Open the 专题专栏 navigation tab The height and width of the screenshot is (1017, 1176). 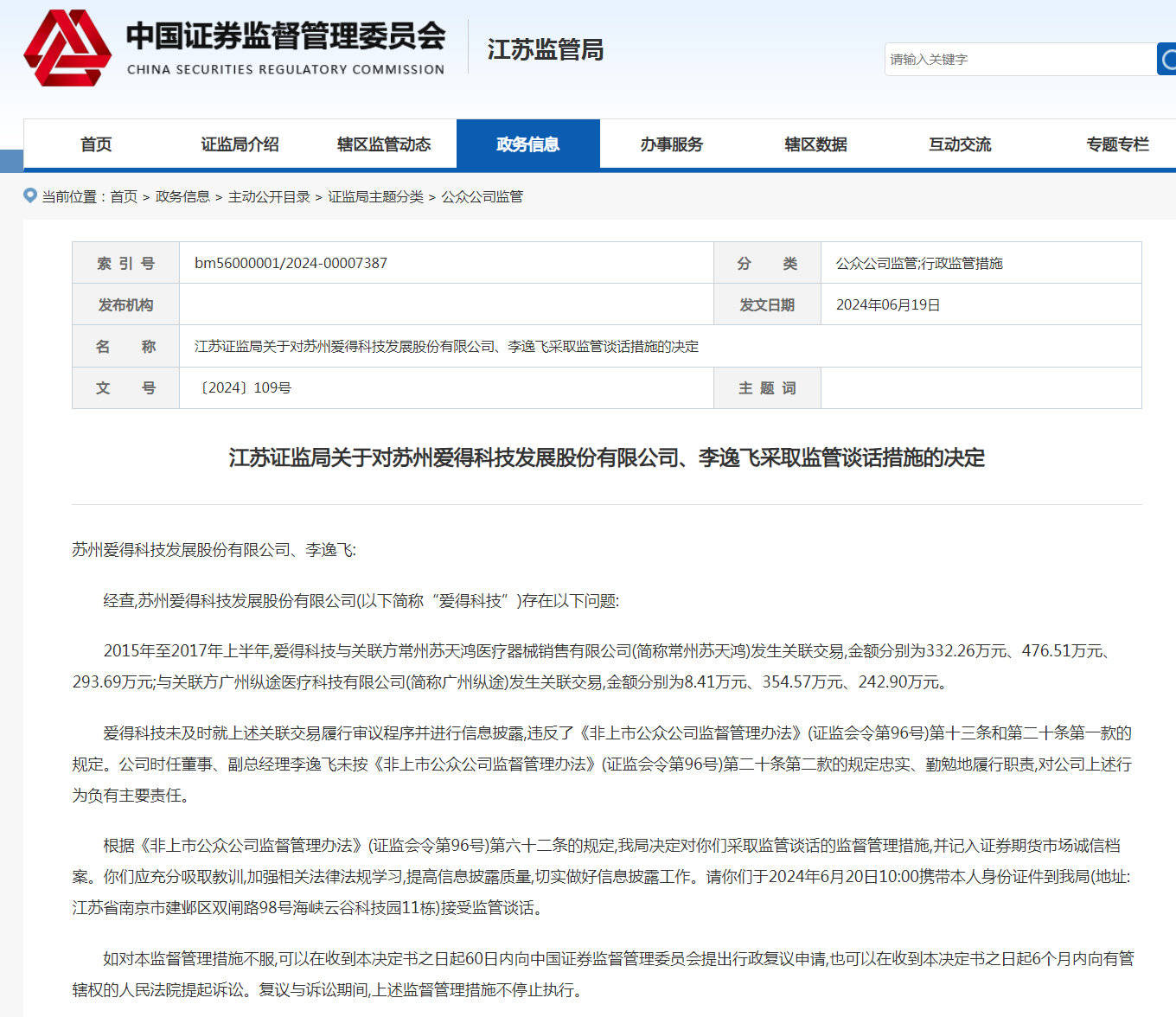[1117, 144]
